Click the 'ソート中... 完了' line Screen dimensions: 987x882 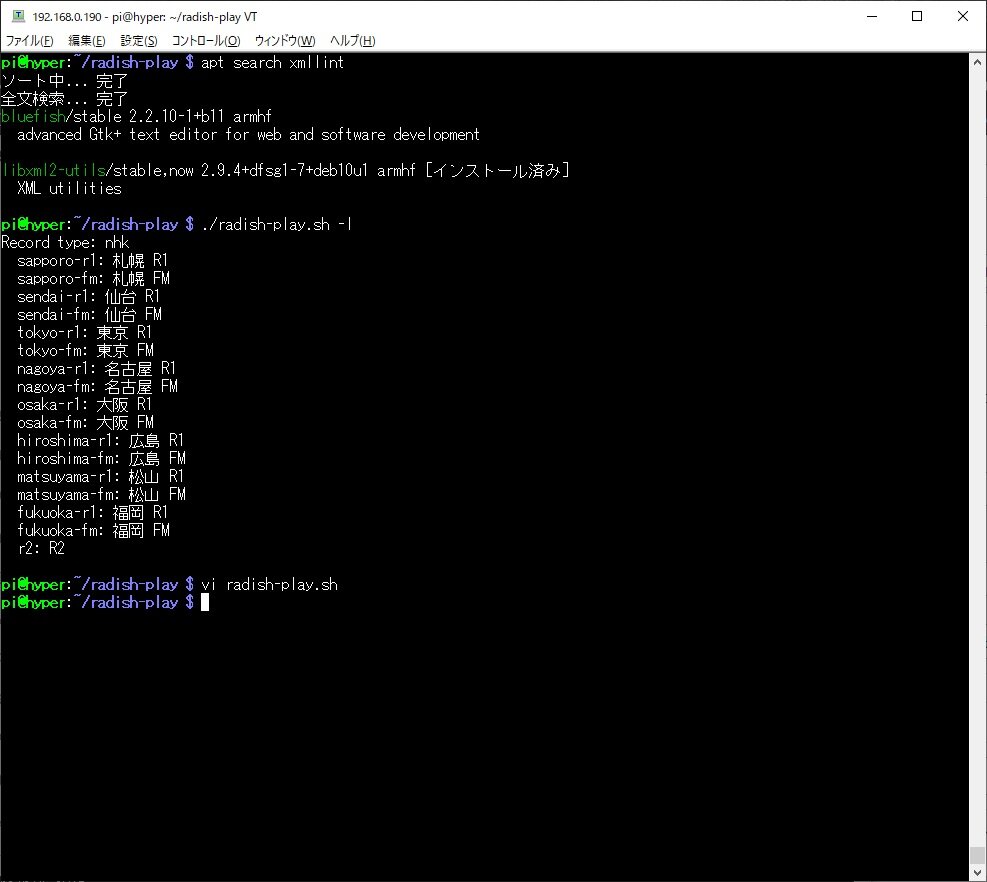[x=64, y=81]
